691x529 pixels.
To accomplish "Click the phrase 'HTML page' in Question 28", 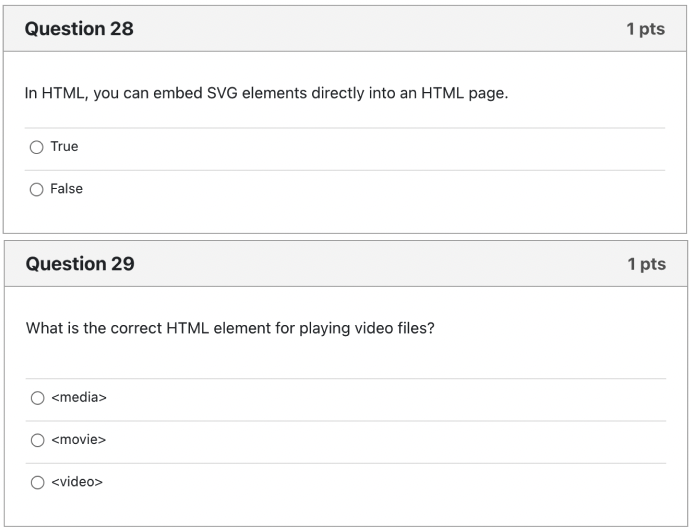I will (464, 93).
